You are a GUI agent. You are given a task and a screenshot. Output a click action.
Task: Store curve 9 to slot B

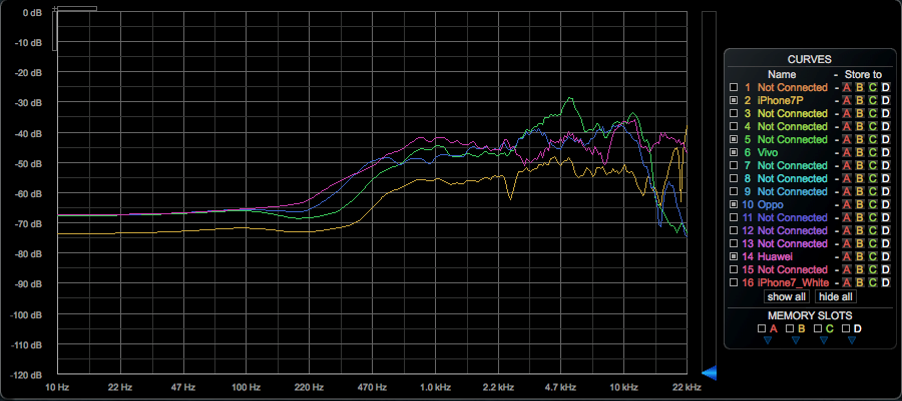(x=859, y=192)
